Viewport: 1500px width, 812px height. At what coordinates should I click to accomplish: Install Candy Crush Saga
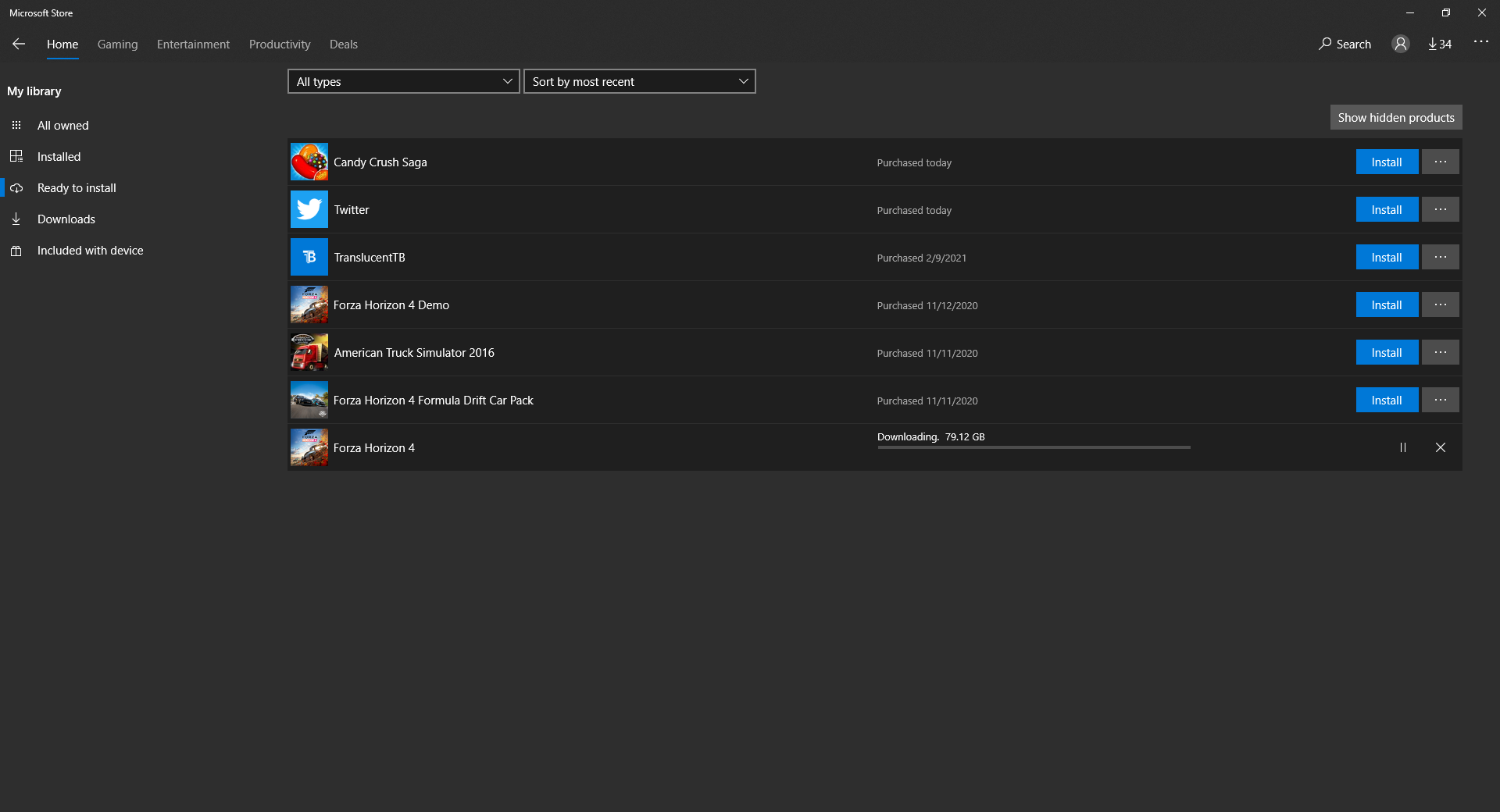[x=1387, y=162]
